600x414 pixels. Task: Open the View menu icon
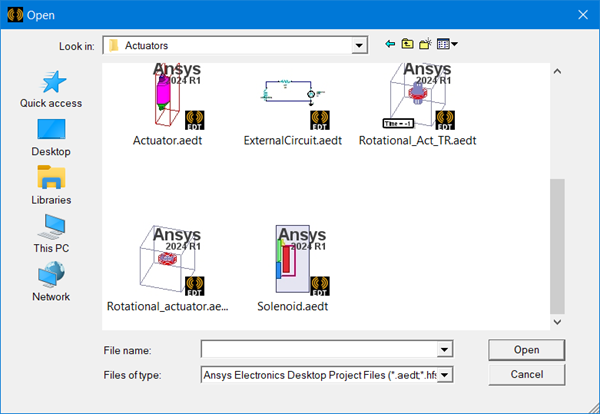[447, 44]
